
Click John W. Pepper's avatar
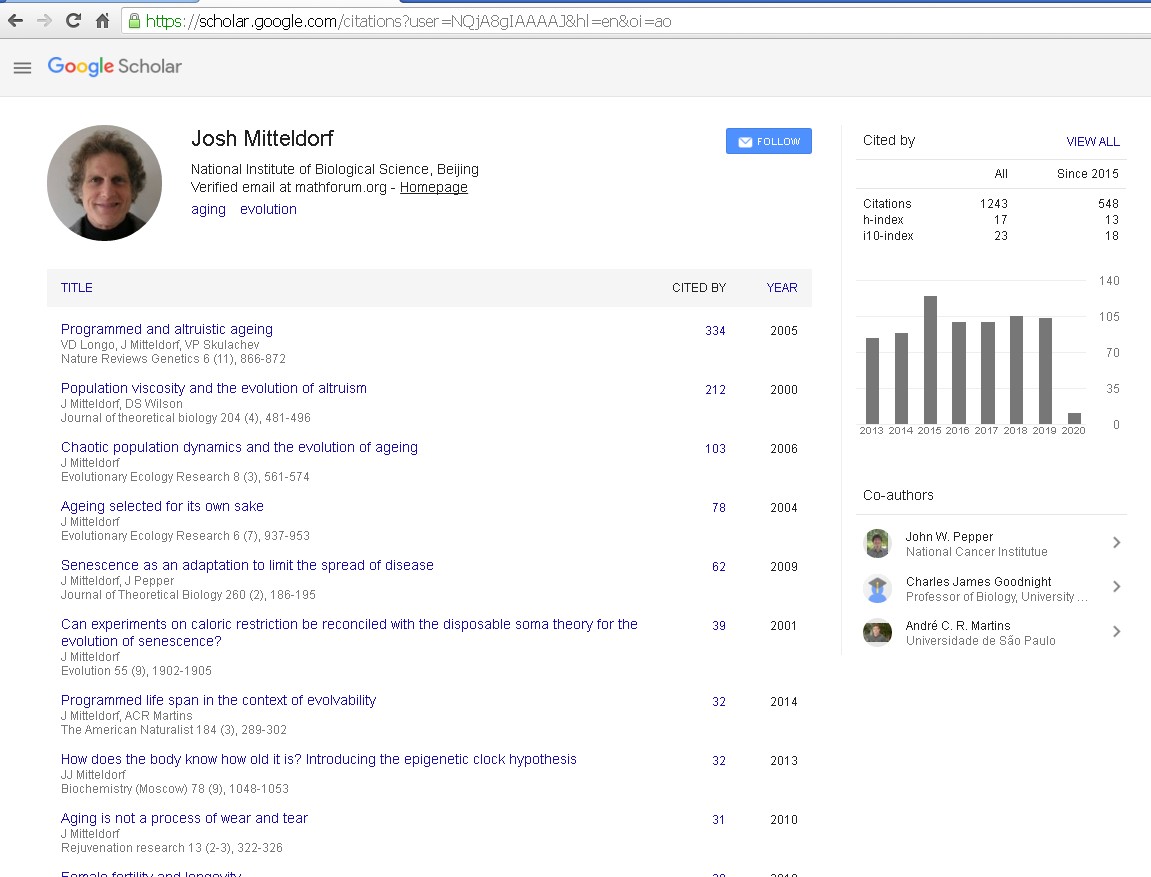pyautogui.click(x=877, y=543)
